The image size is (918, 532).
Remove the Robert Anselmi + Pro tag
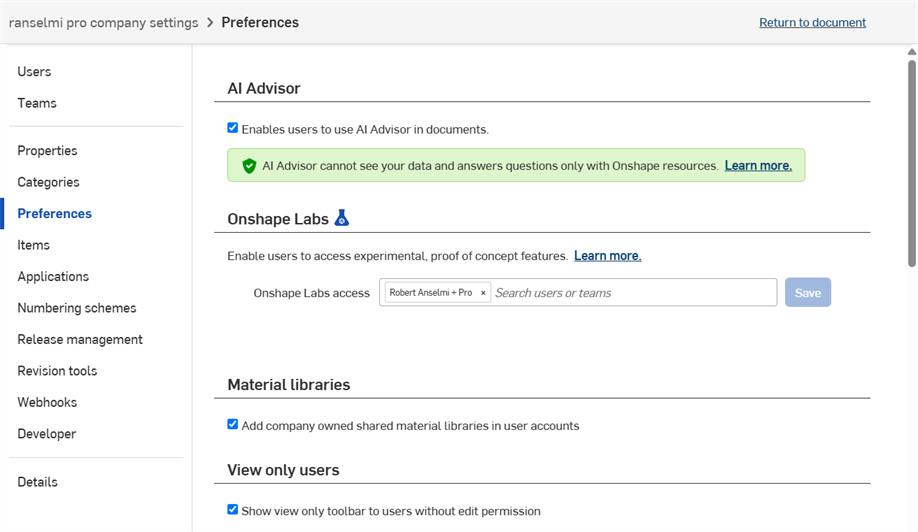tap(483, 293)
